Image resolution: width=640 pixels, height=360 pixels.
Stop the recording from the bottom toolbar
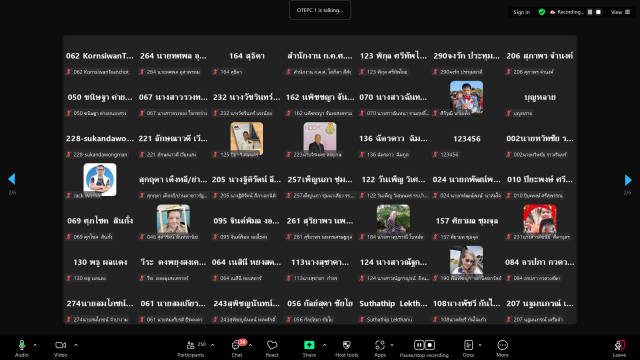[x=430, y=345]
